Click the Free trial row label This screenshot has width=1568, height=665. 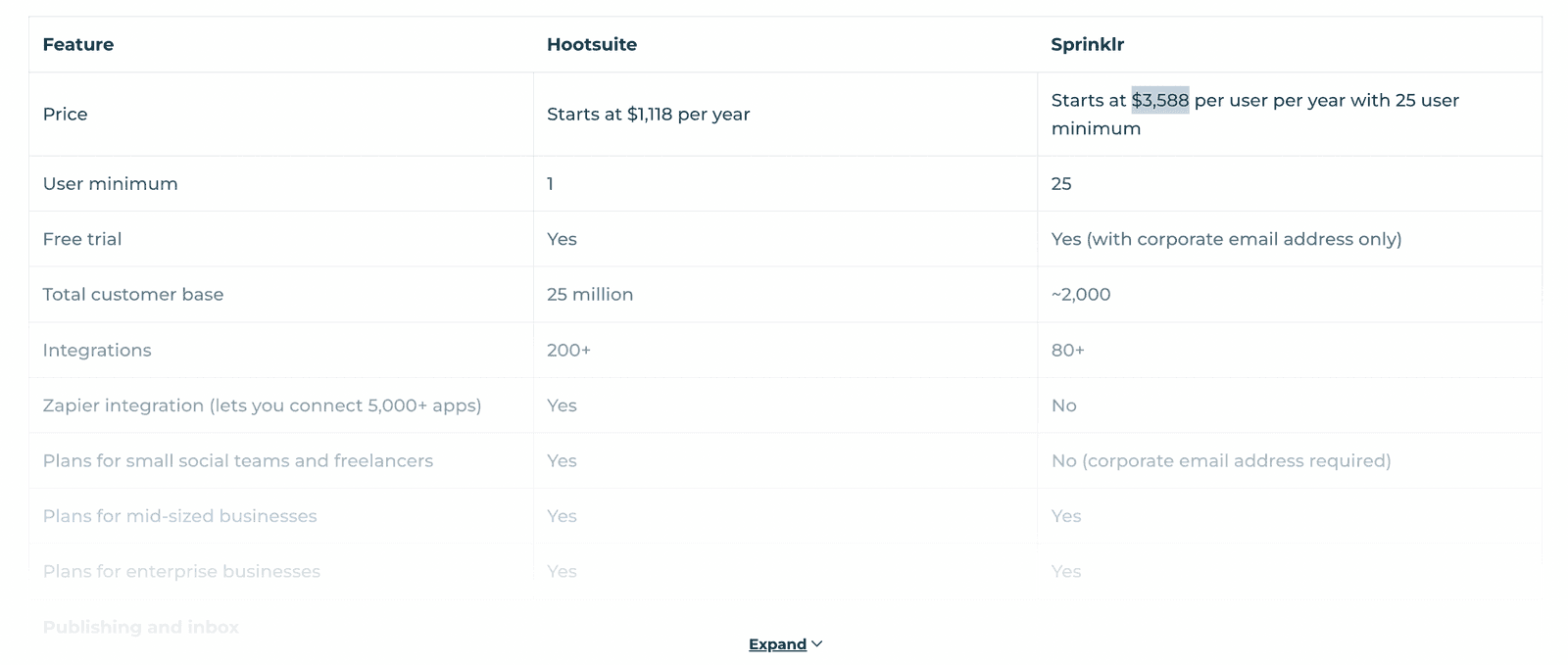click(82, 239)
